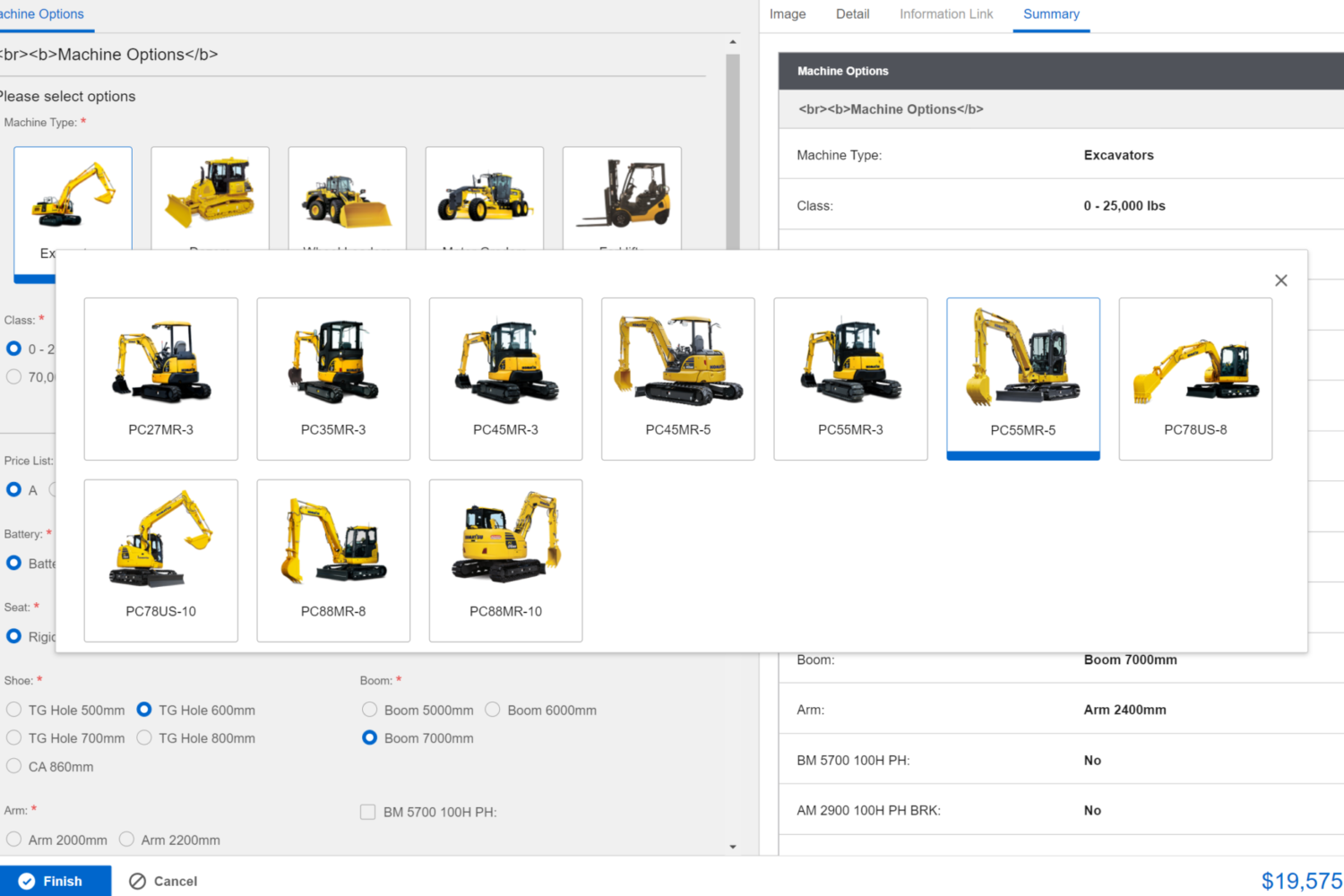Click the '0 - 25,000 lbs' summary value
The height and width of the screenshot is (896, 1344).
(x=1124, y=206)
